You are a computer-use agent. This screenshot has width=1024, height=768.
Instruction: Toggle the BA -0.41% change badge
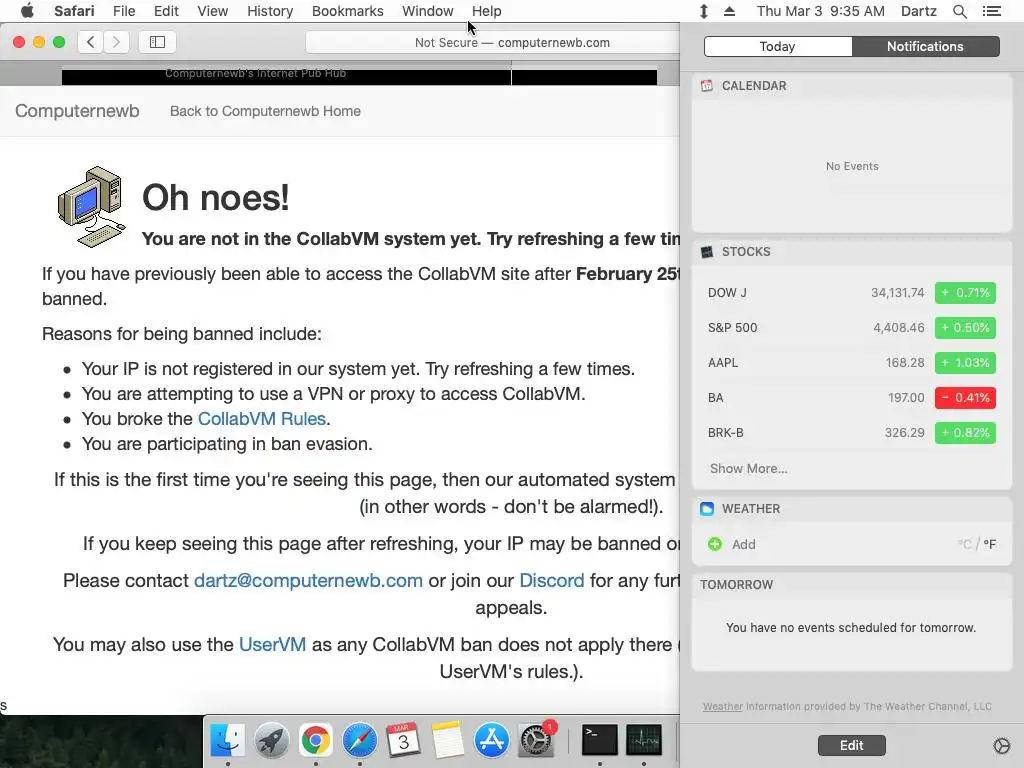coord(965,398)
